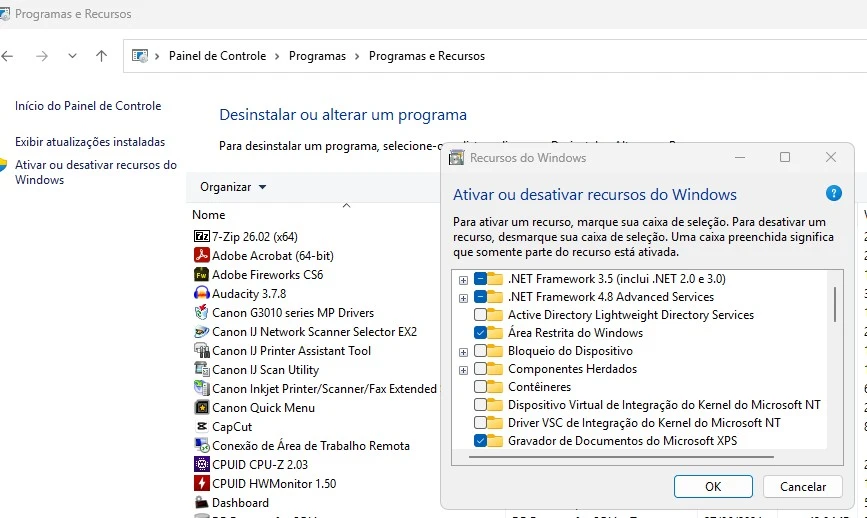Image resolution: width=867 pixels, height=518 pixels.
Task: Toggle .NET Framework 3.5 checkbox
Action: coord(480,279)
